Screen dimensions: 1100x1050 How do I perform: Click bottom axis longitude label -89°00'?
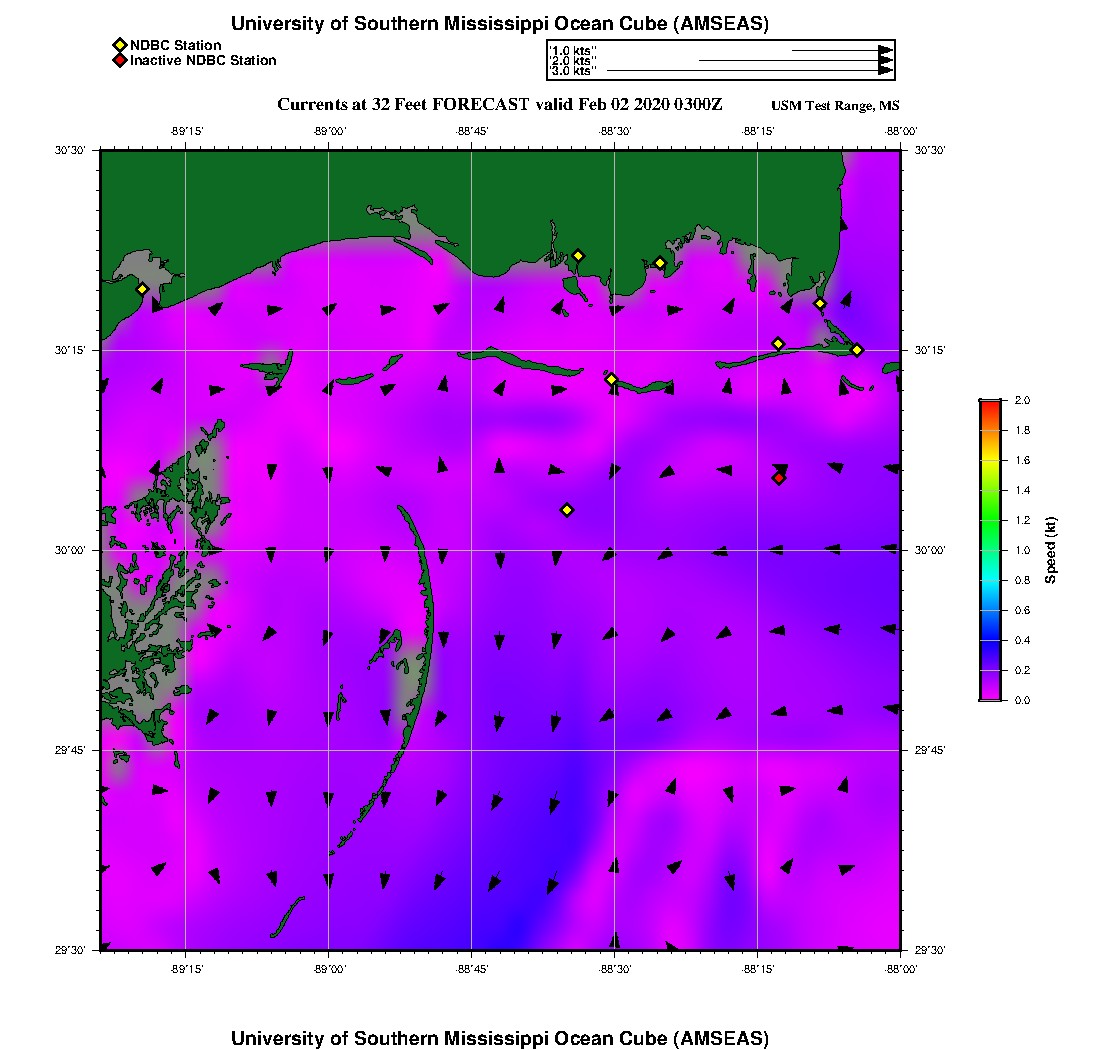329,969
